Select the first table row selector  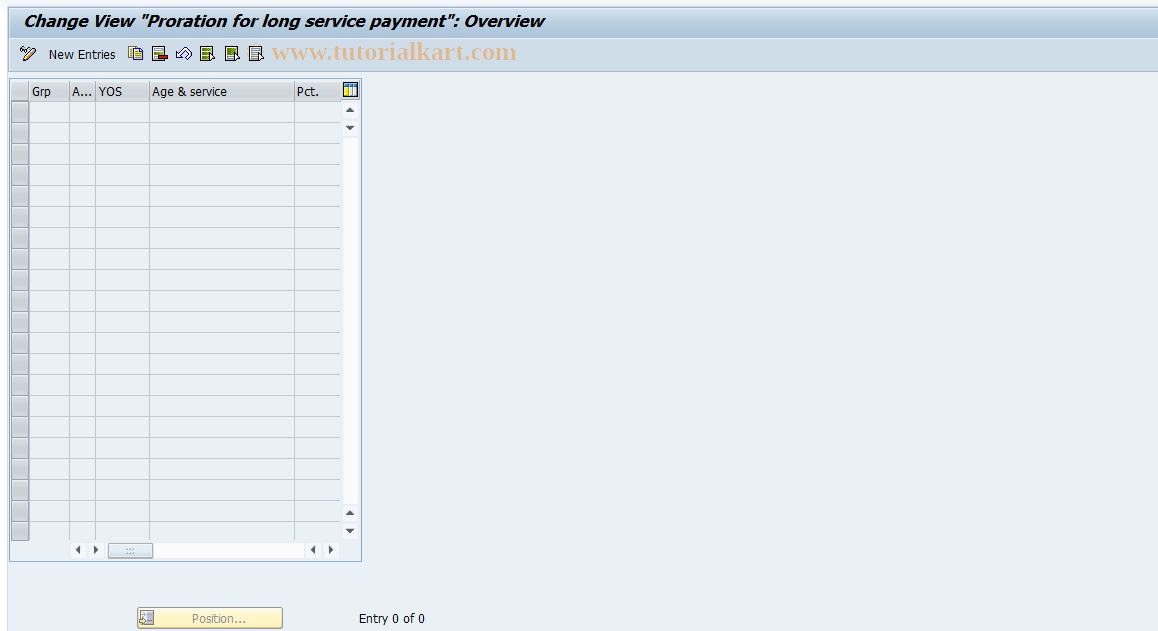(x=20, y=112)
